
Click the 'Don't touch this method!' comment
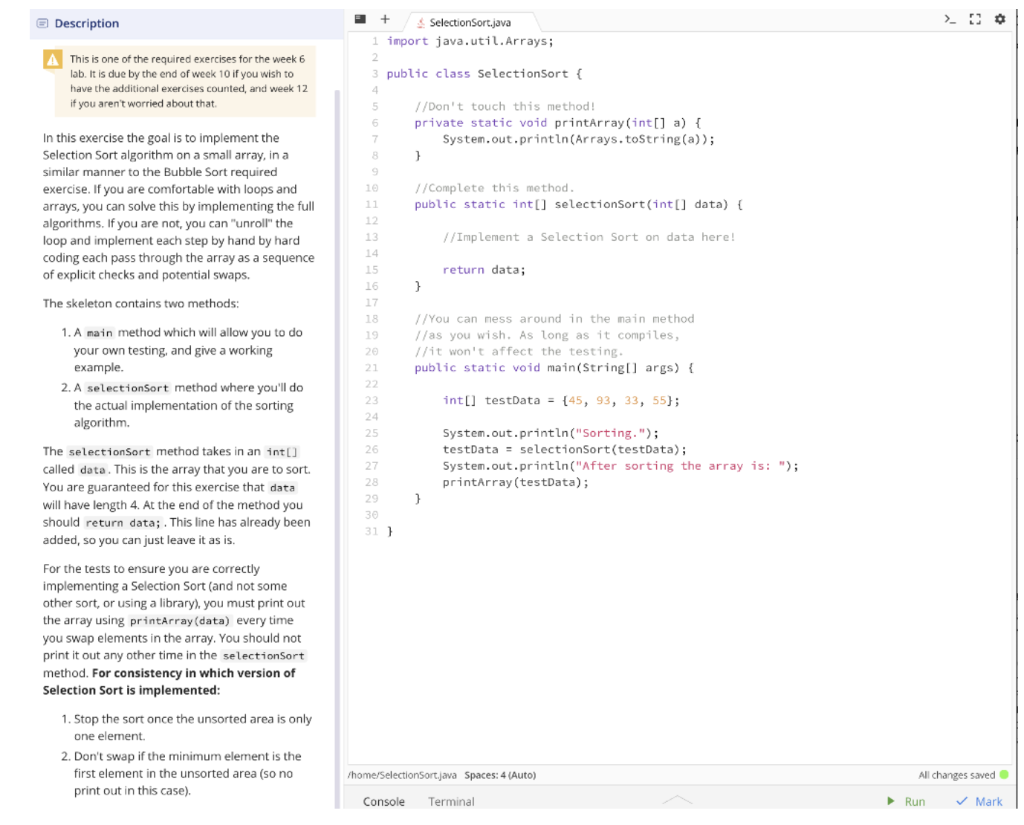(x=505, y=106)
